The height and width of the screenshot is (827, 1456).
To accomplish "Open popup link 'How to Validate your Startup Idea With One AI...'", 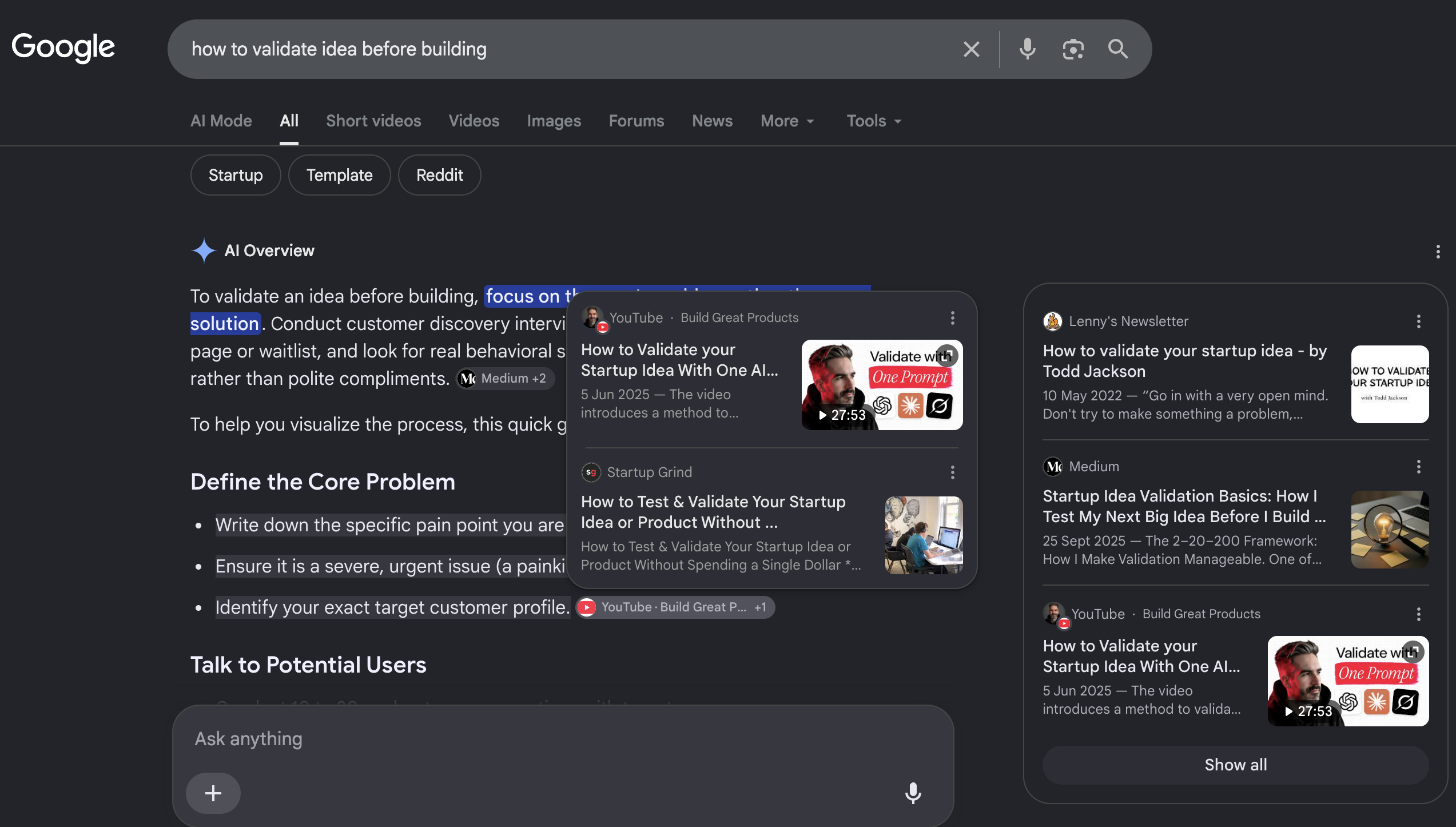I will click(x=679, y=360).
